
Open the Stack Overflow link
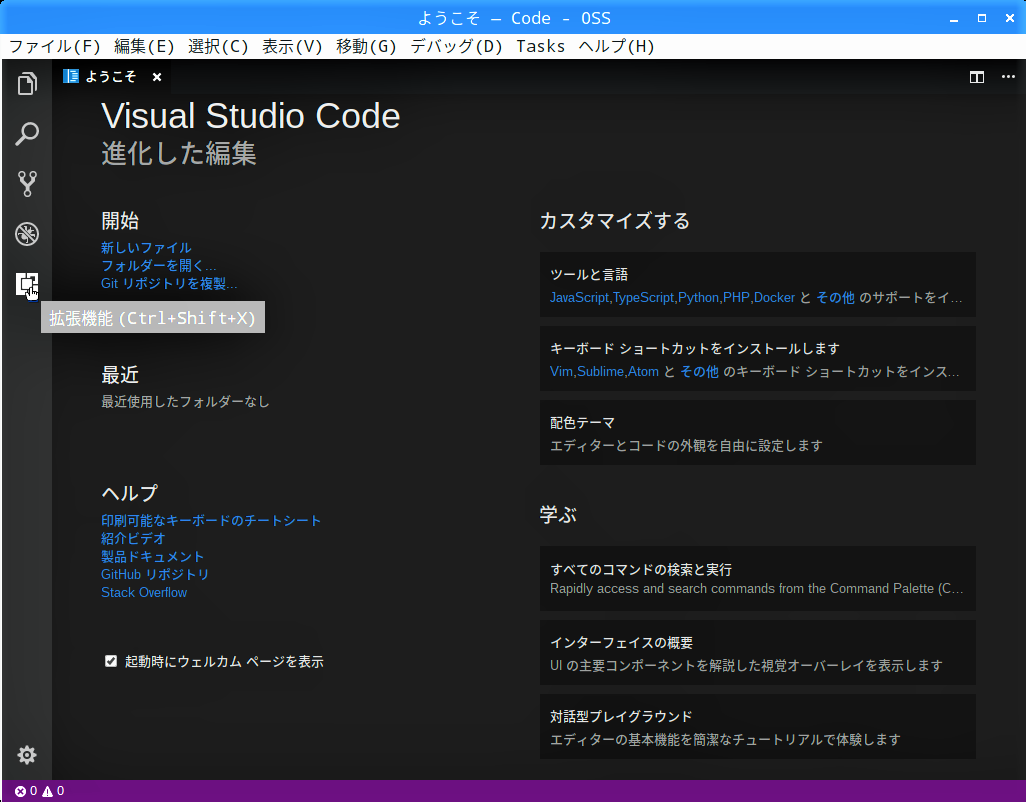click(x=144, y=593)
